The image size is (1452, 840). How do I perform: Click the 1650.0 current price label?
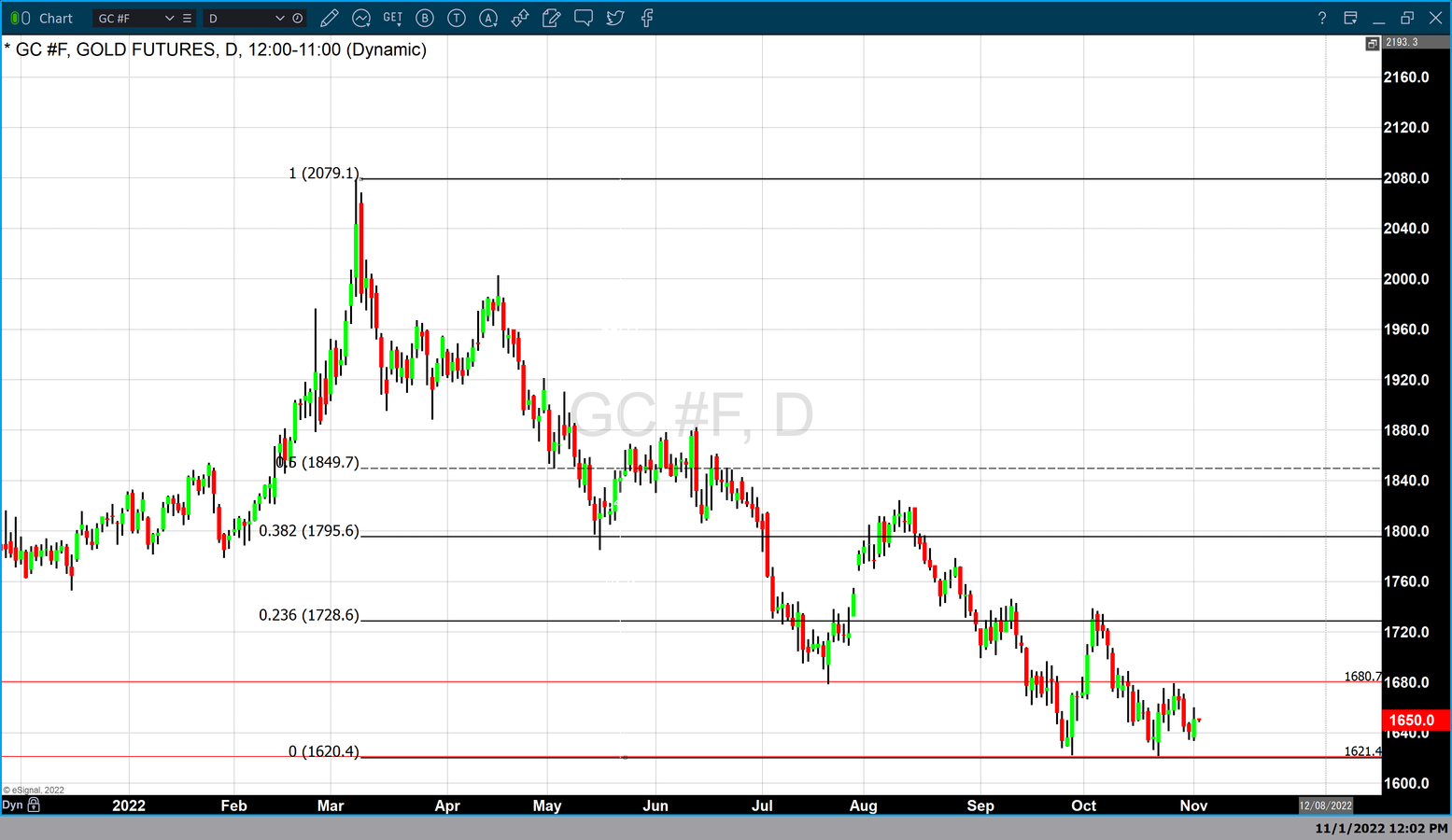1414,720
